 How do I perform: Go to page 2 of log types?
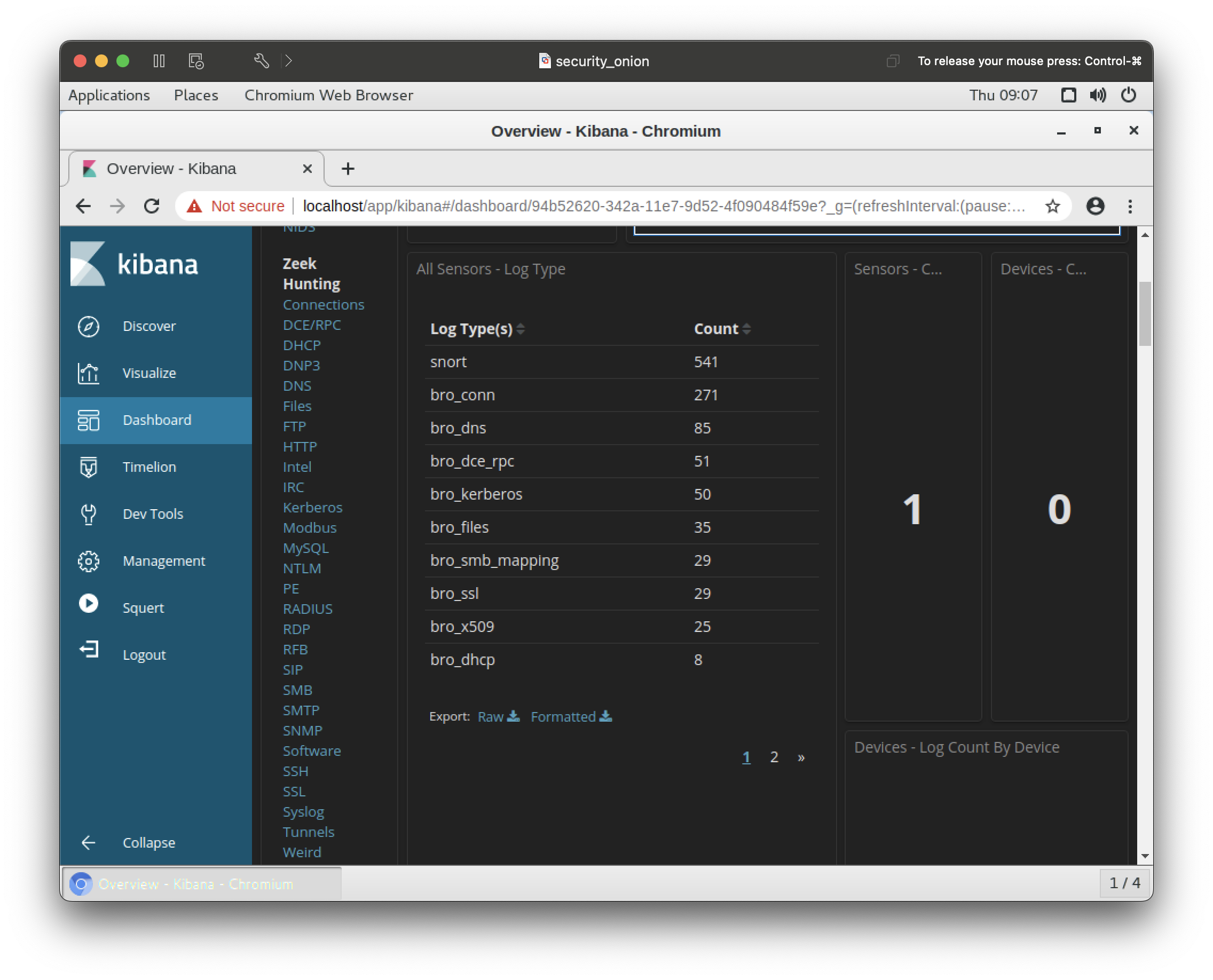tap(774, 757)
